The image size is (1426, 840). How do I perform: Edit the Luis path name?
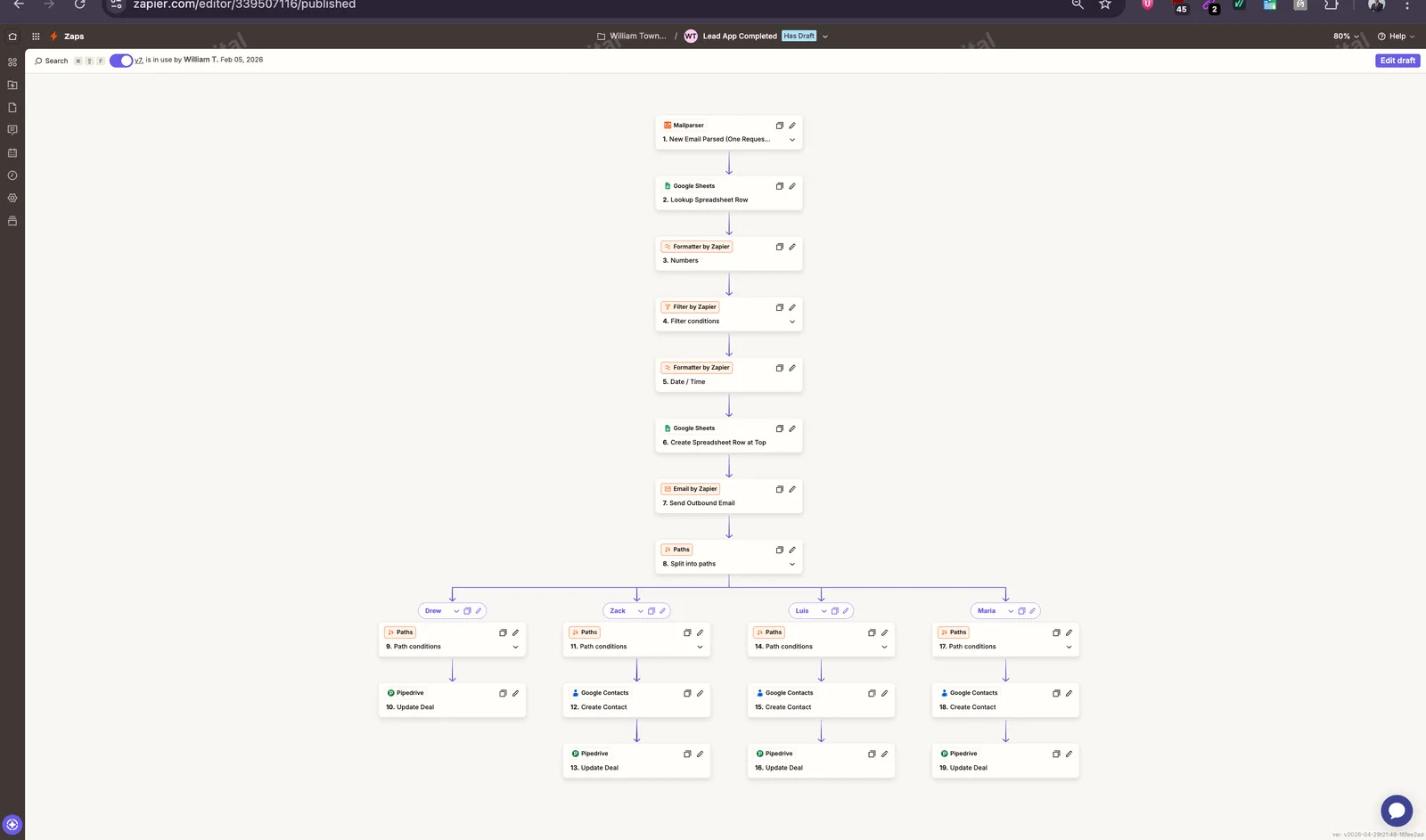coord(846,611)
